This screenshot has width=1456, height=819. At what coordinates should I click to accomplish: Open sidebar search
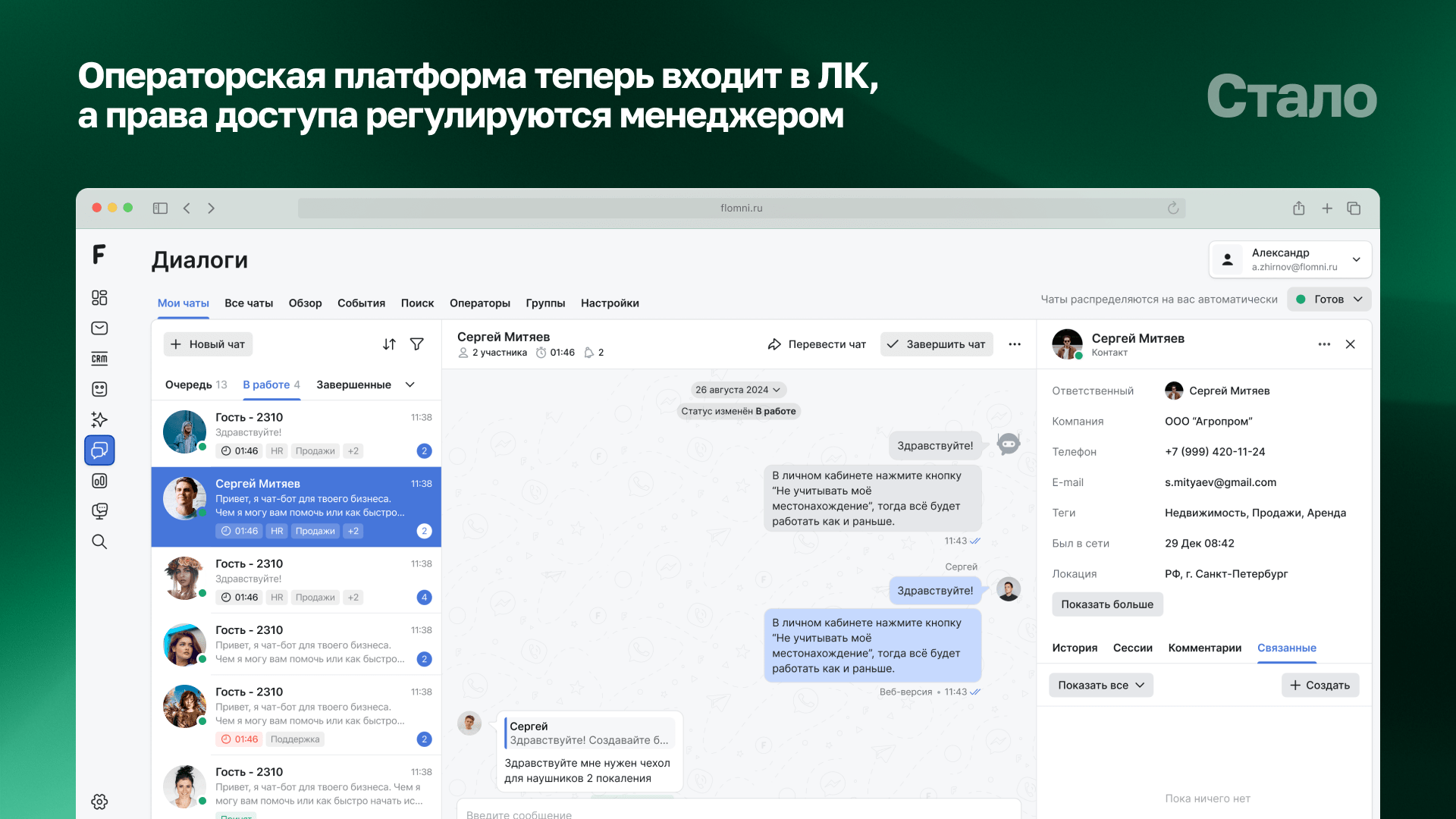99,541
